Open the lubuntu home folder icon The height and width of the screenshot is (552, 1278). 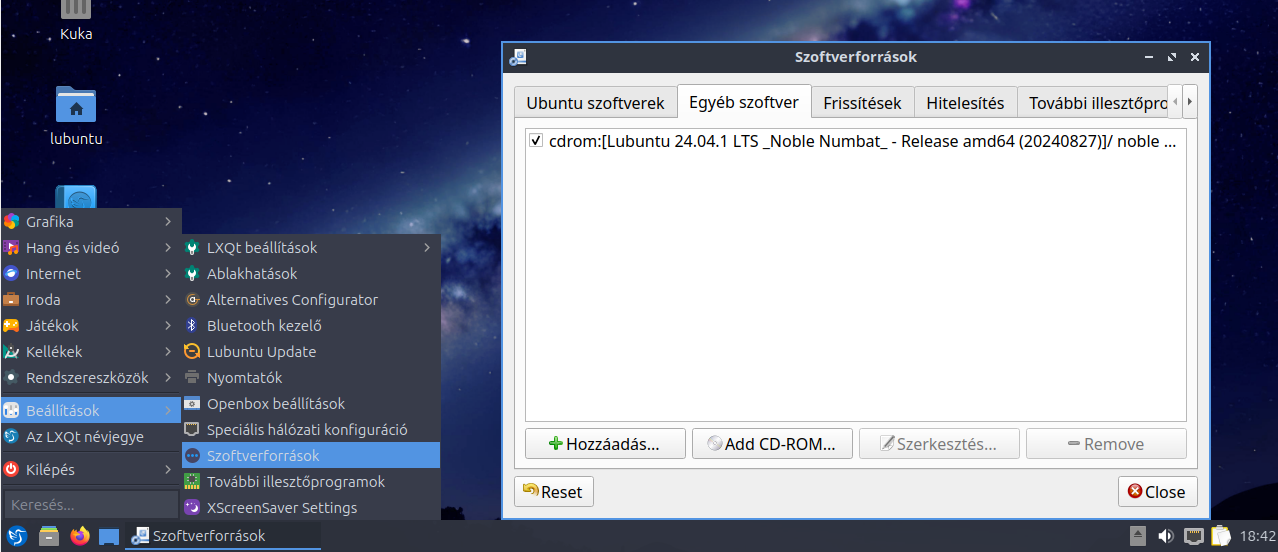(x=76, y=115)
